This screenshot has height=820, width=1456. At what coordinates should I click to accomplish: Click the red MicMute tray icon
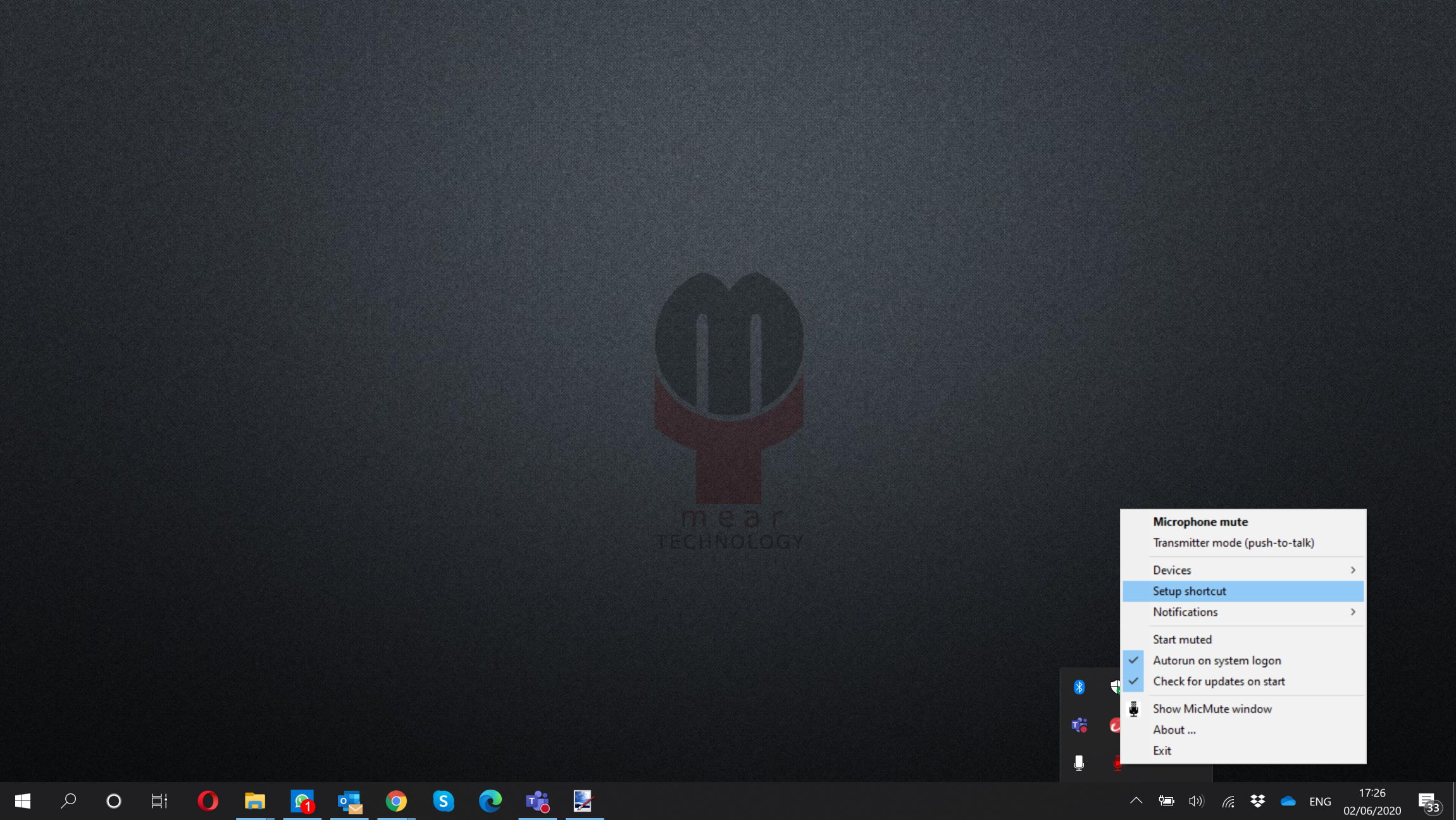pos(1117,763)
